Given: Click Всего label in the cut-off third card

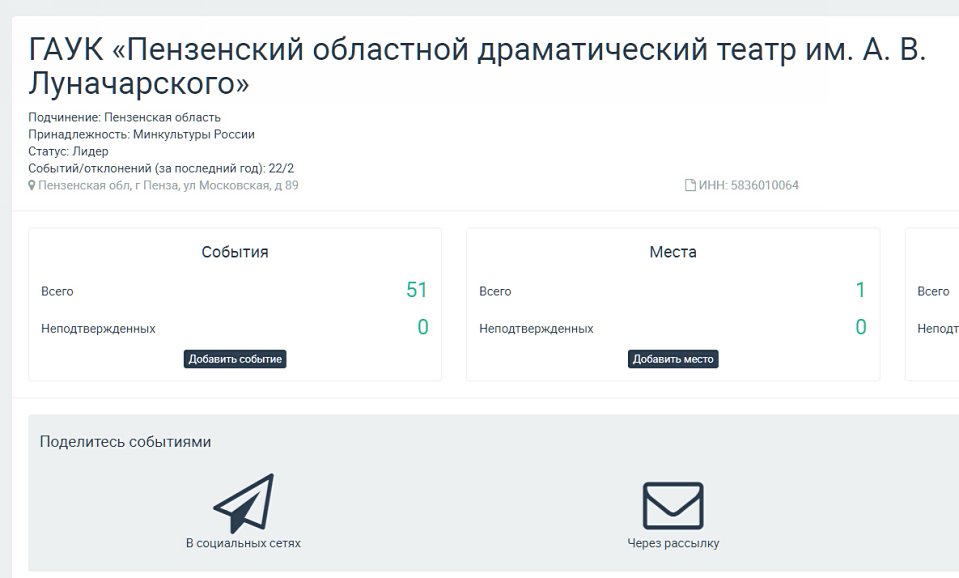Looking at the screenshot, I should point(933,292).
